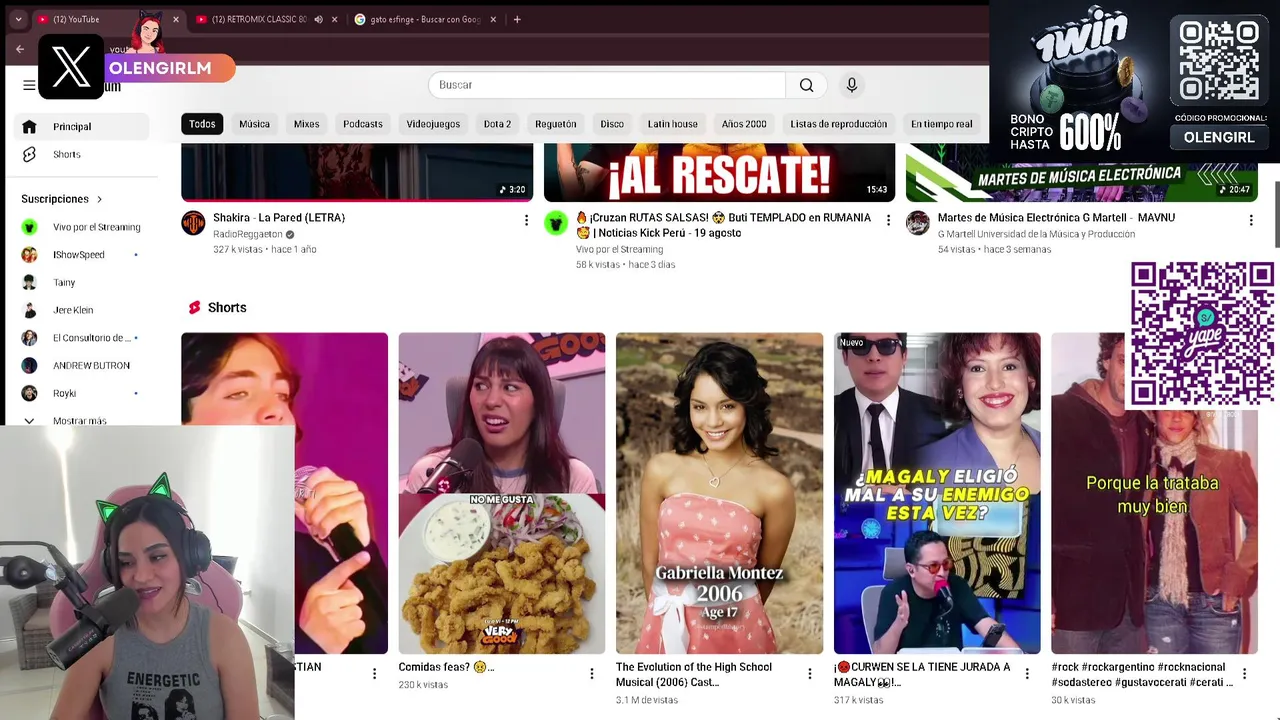
Task: Start voice search with the microphone
Action: 852,85
